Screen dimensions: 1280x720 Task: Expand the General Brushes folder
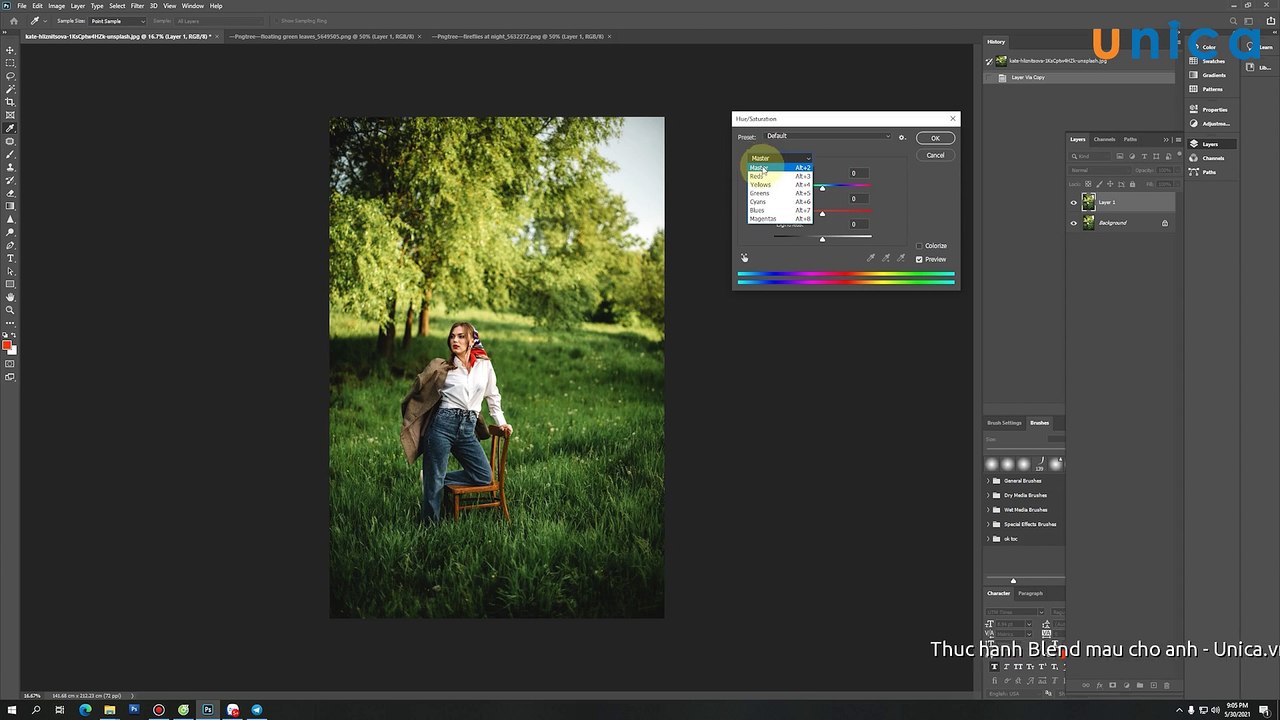[989, 481]
